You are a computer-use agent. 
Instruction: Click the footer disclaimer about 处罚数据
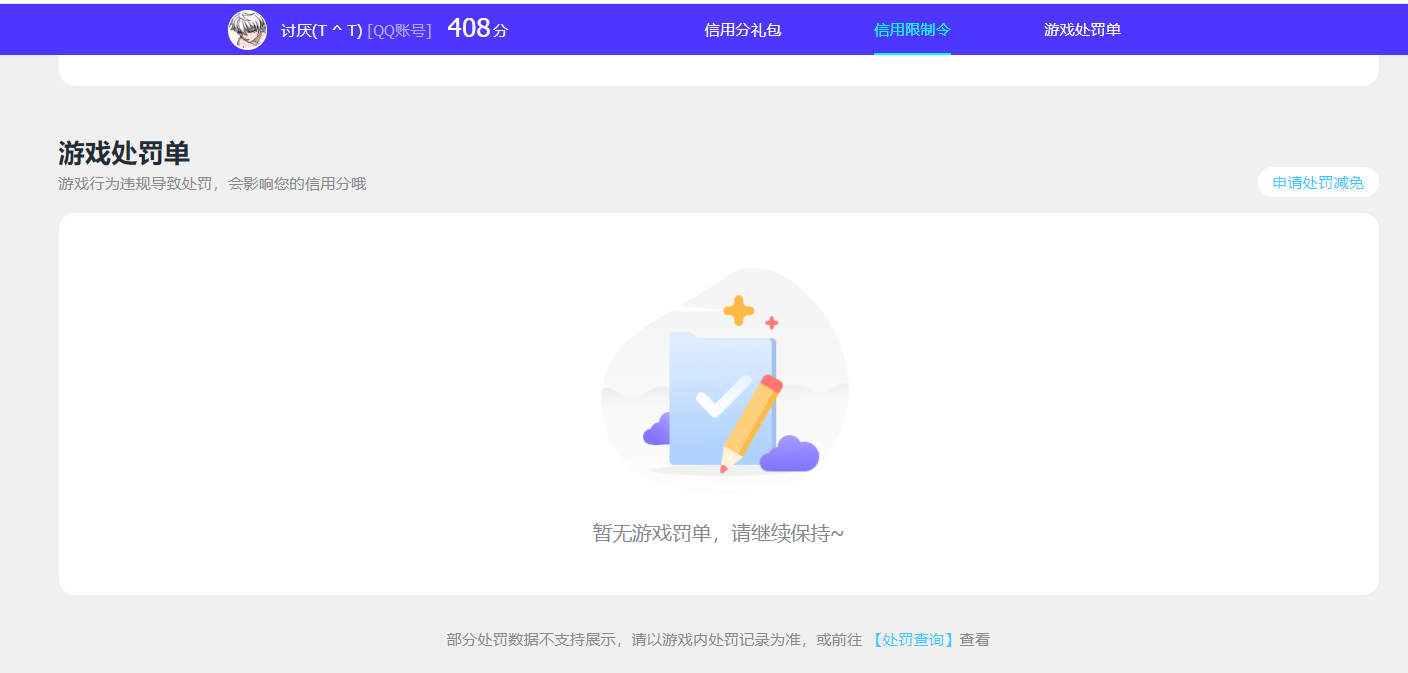point(700,638)
